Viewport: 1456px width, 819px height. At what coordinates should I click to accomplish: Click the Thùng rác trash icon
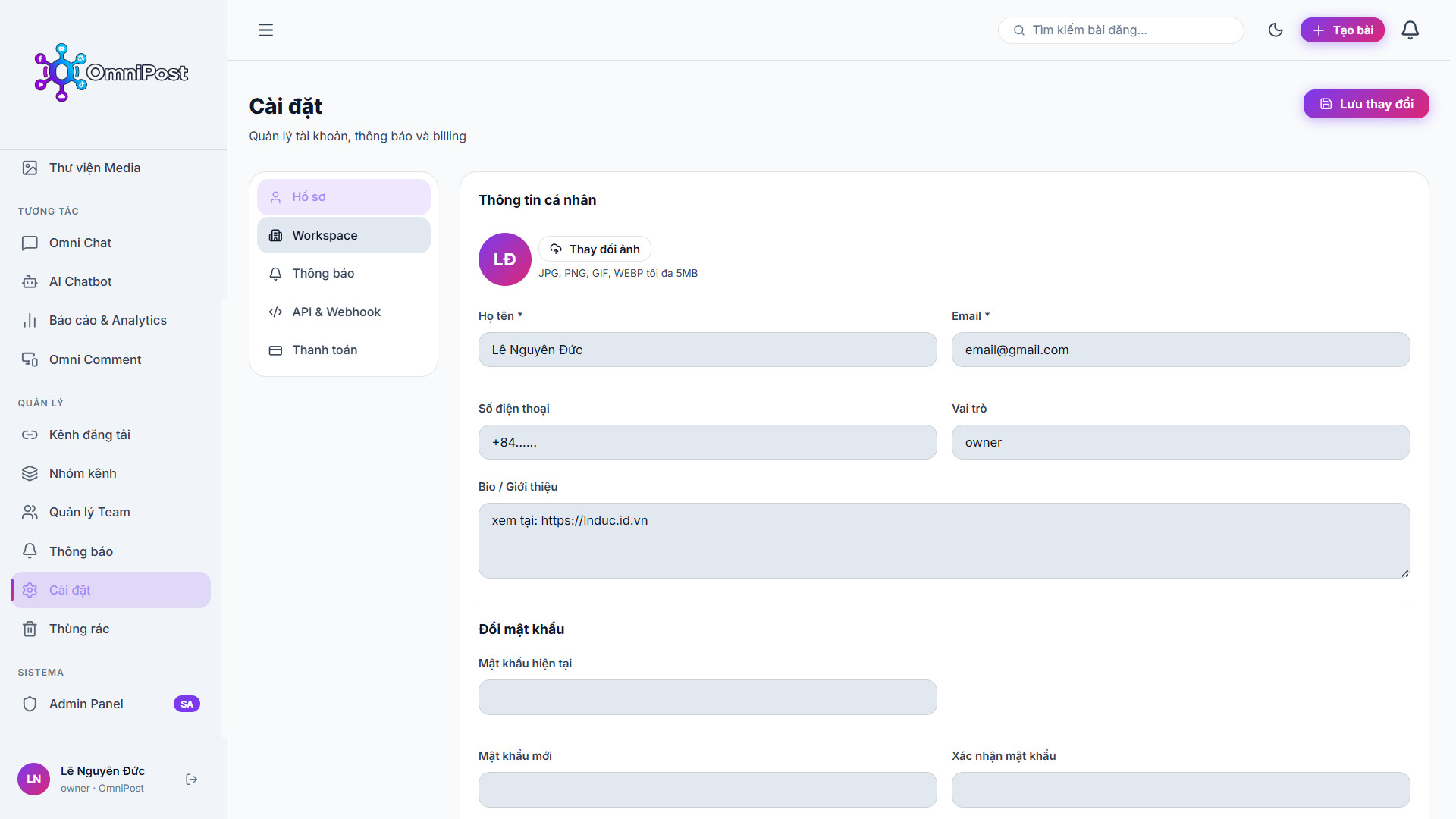point(30,629)
